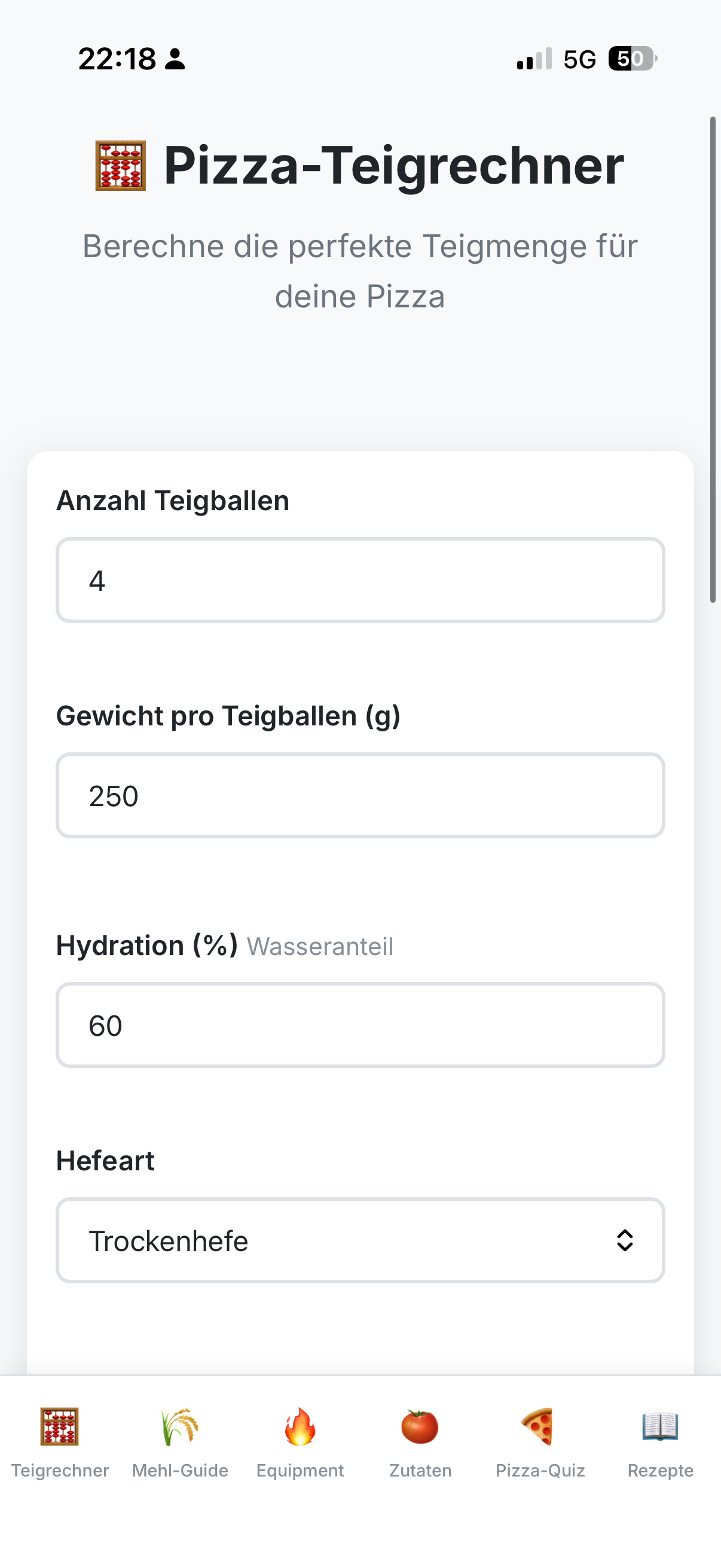
Task: Focus the Anzahl Teigballen input field
Action: [360, 580]
